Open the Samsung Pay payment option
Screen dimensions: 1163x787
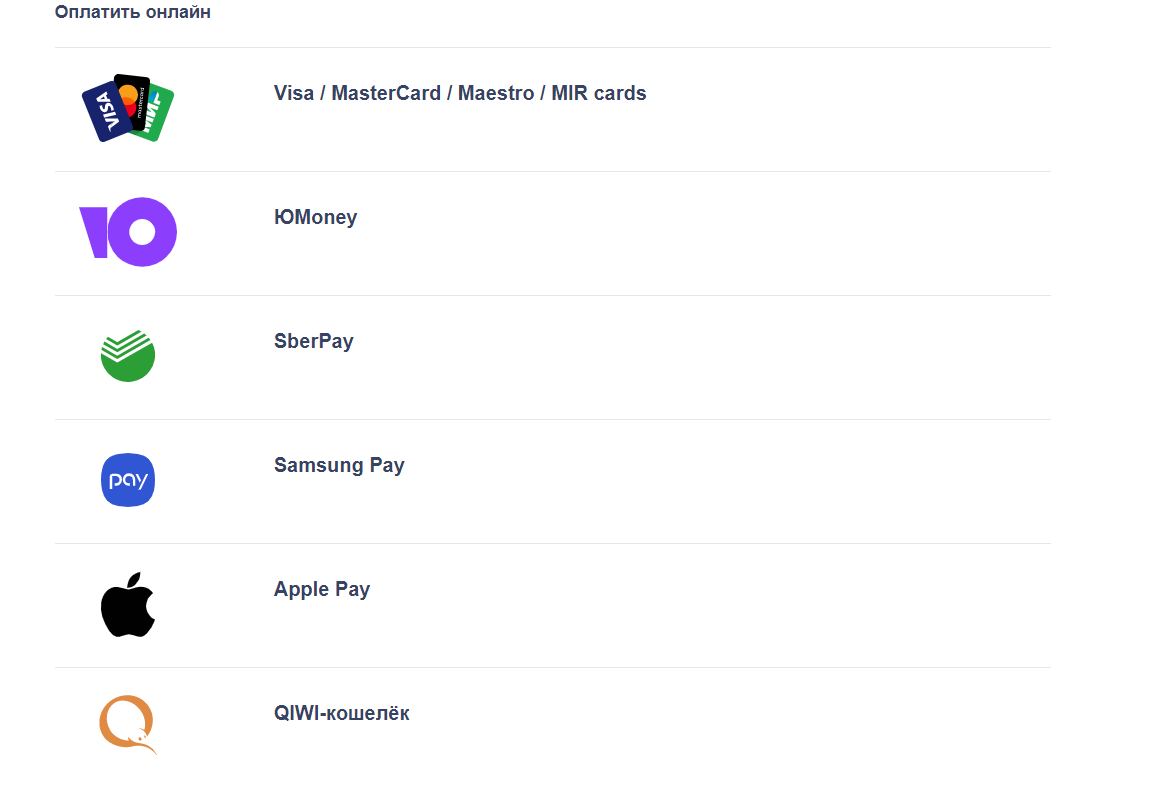(339, 465)
